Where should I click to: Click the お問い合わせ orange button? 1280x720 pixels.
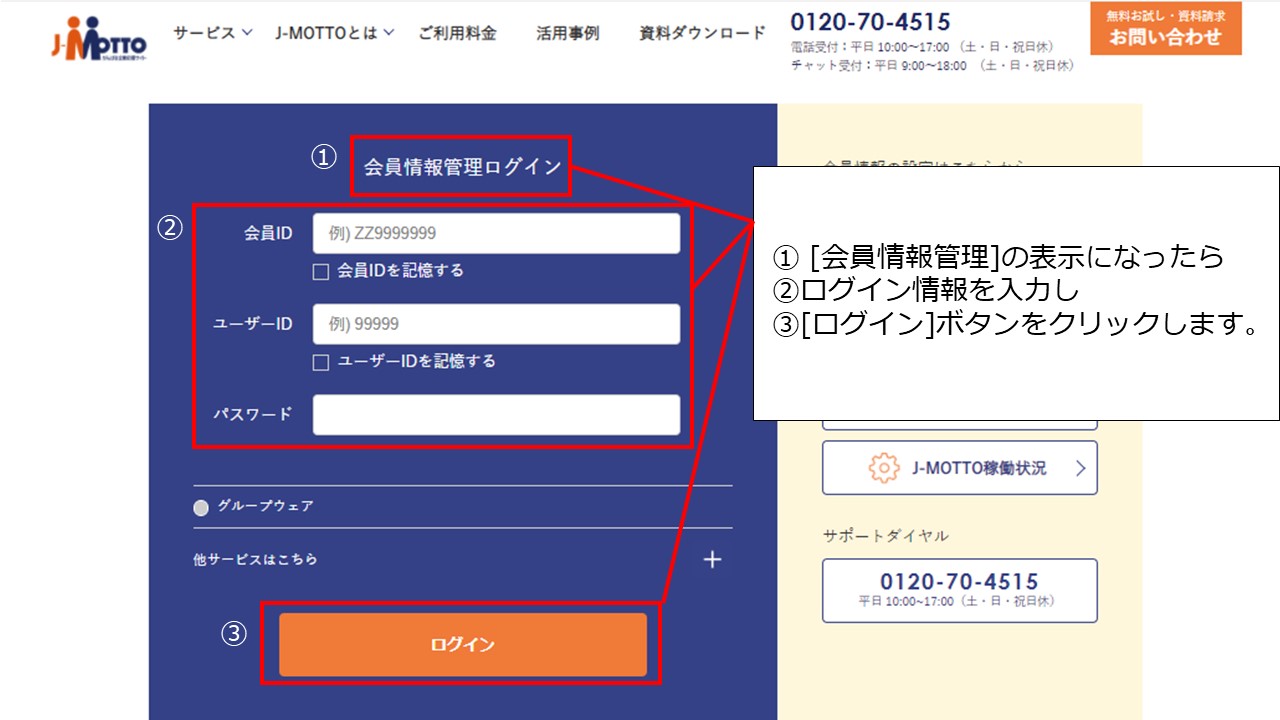(x=1166, y=28)
